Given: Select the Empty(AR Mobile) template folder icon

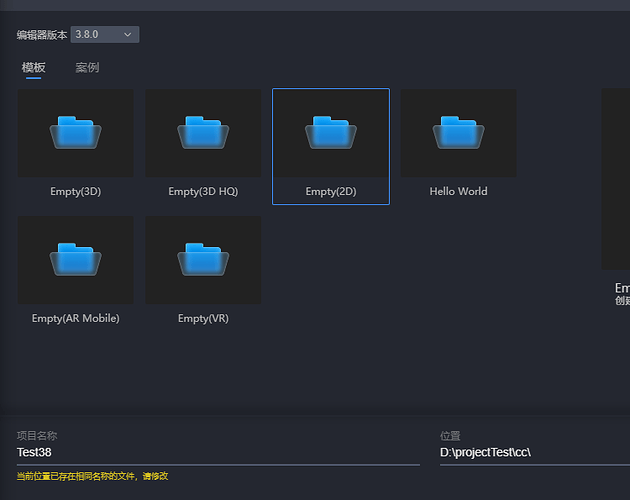Looking at the screenshot, I should pos(76,259).
